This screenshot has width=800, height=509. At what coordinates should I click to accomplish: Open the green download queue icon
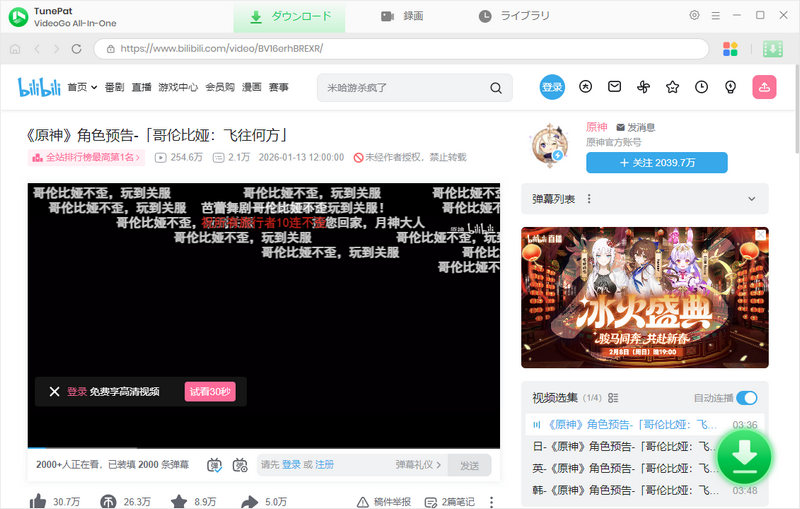coord(772,49)
